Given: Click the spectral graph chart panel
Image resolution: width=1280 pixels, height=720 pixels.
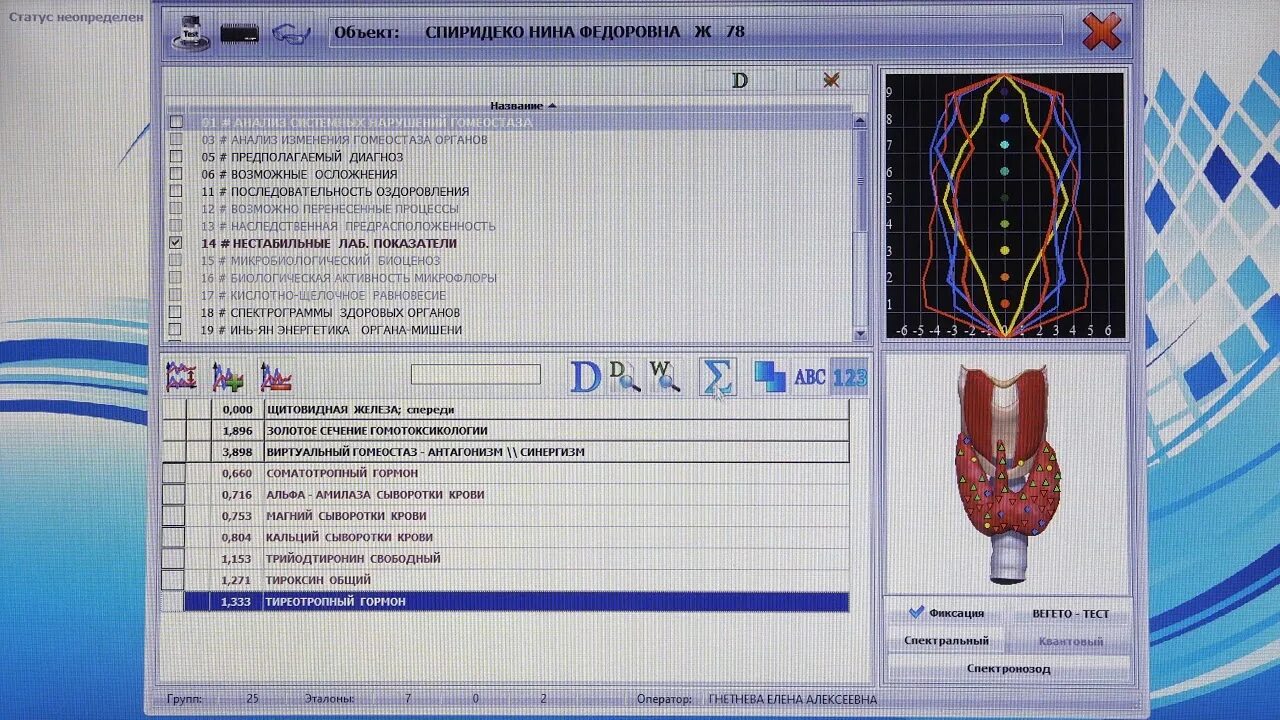Looking at the screenshot, I should click(x=1004, y=205).
